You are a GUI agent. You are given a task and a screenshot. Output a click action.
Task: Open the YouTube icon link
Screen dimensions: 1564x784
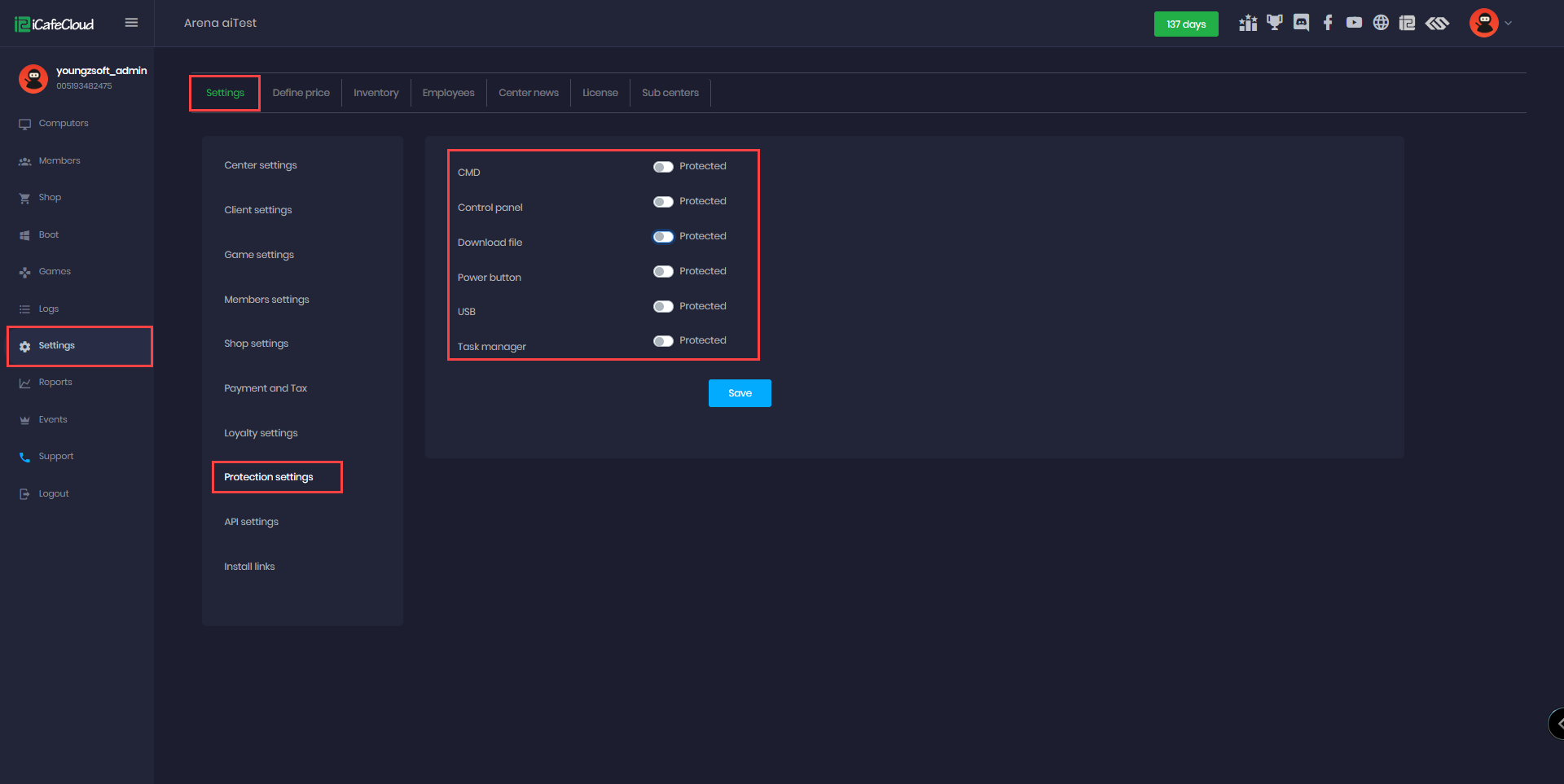point(1354,23)
